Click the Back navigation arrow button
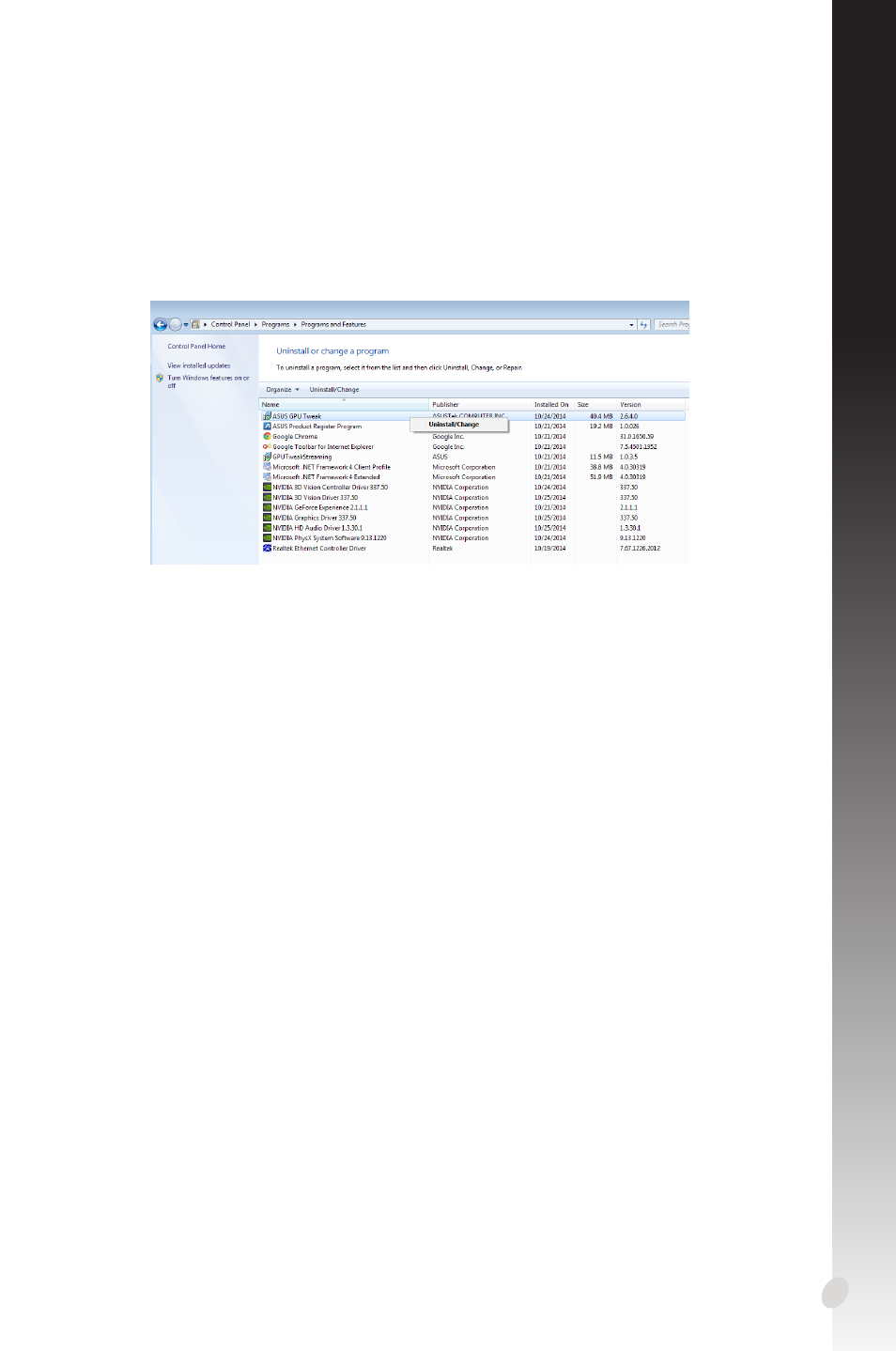 (x=160, y=324)
